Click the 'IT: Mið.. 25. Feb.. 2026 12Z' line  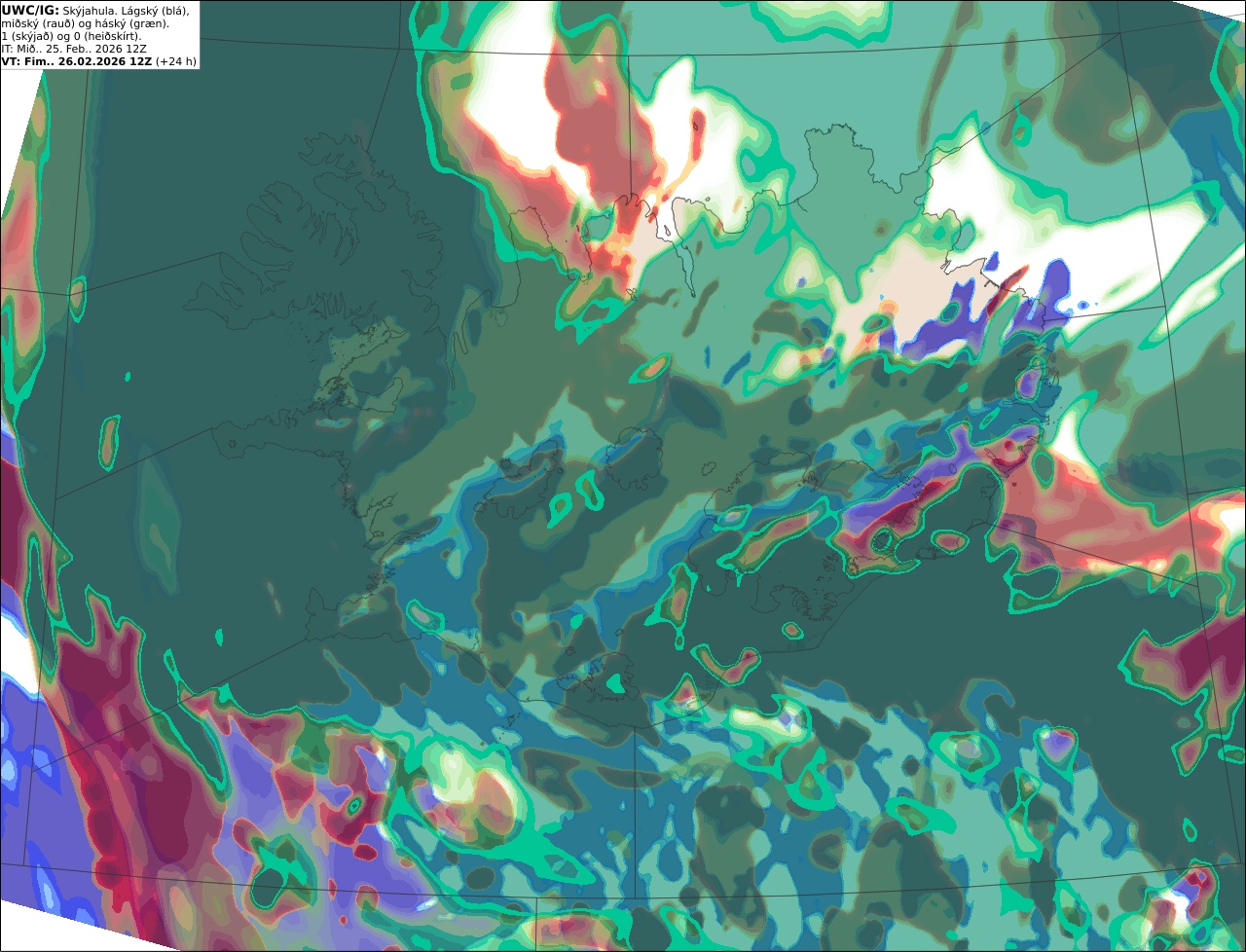tap(74, 49)
